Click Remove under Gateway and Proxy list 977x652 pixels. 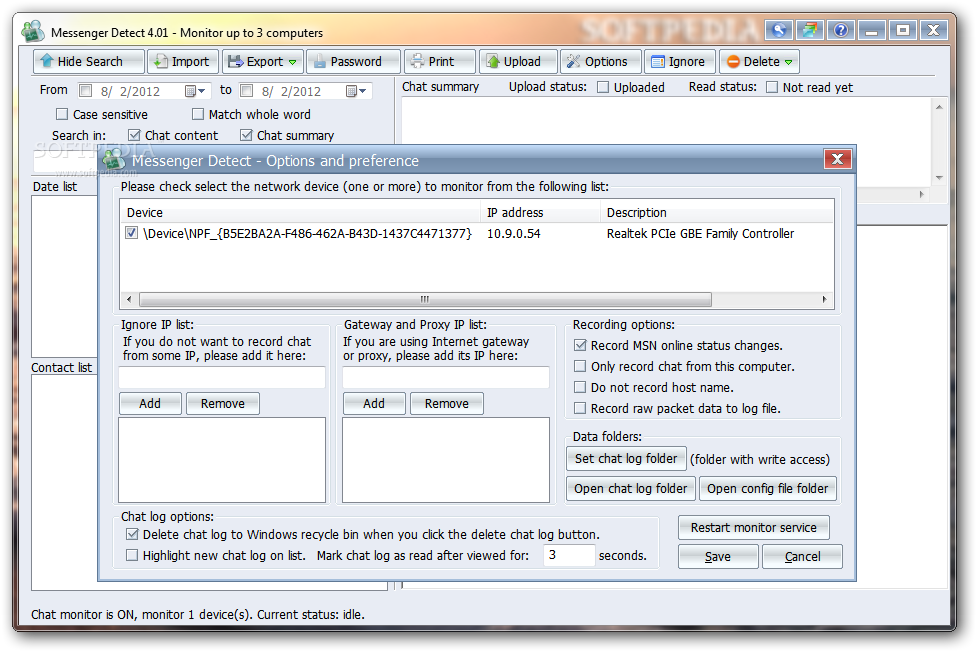447,403
